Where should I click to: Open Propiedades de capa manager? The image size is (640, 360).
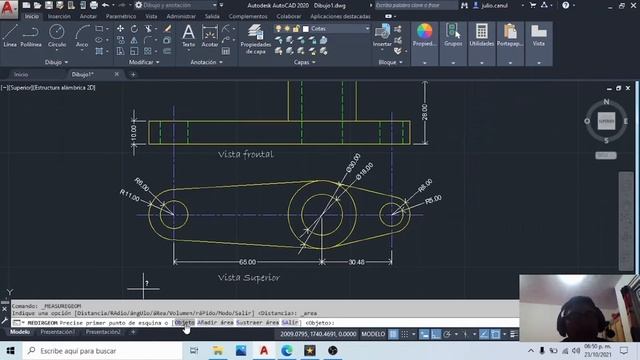[x=256, y=39]
